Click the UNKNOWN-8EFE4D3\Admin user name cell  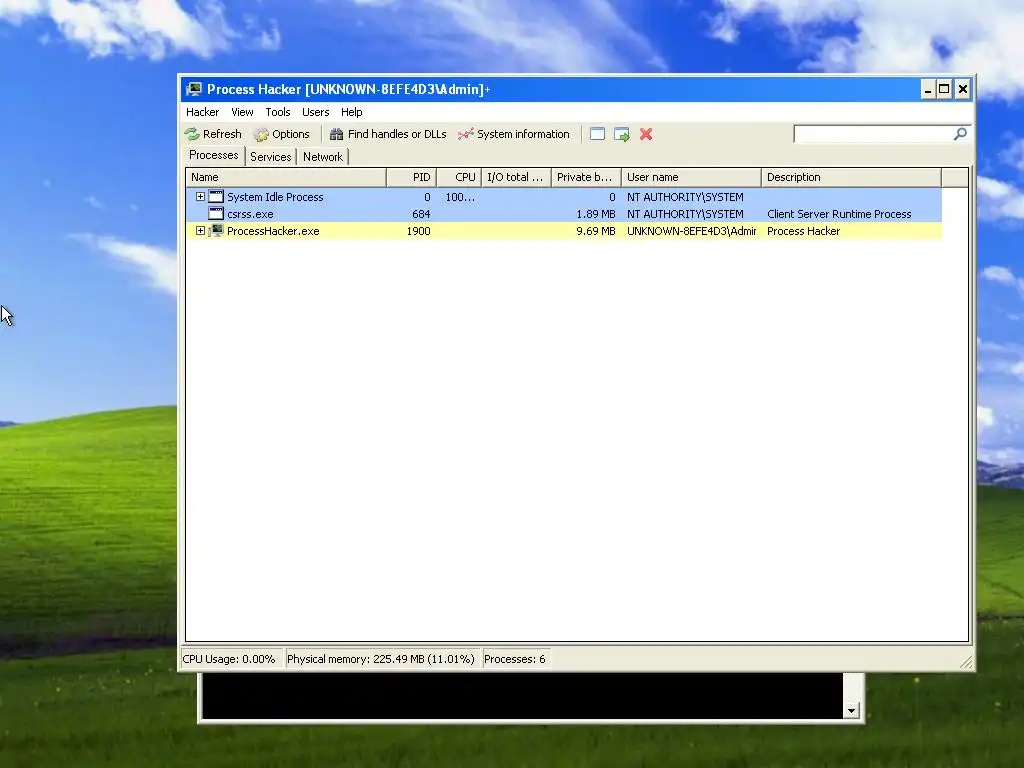(x=691, y=231)
